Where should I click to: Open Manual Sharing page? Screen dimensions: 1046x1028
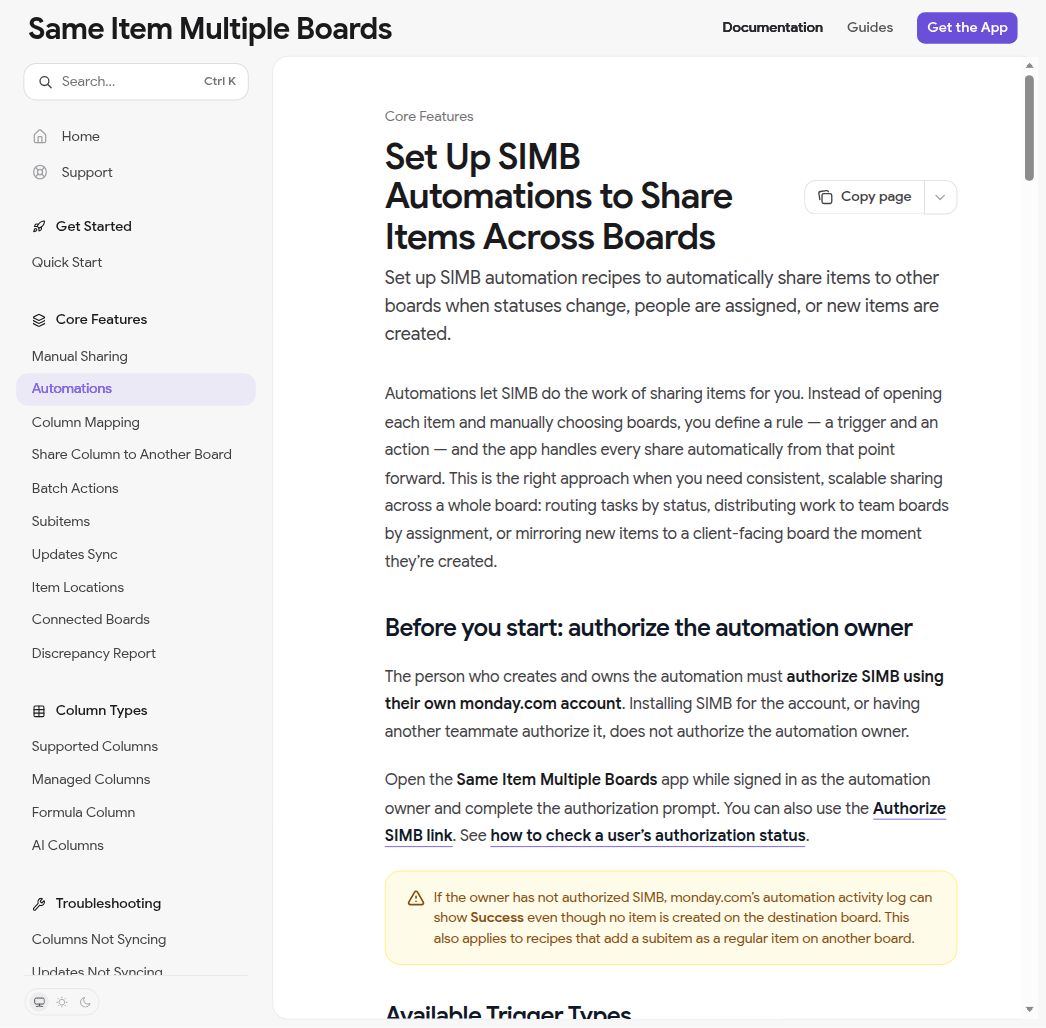(x=79, y=356)
